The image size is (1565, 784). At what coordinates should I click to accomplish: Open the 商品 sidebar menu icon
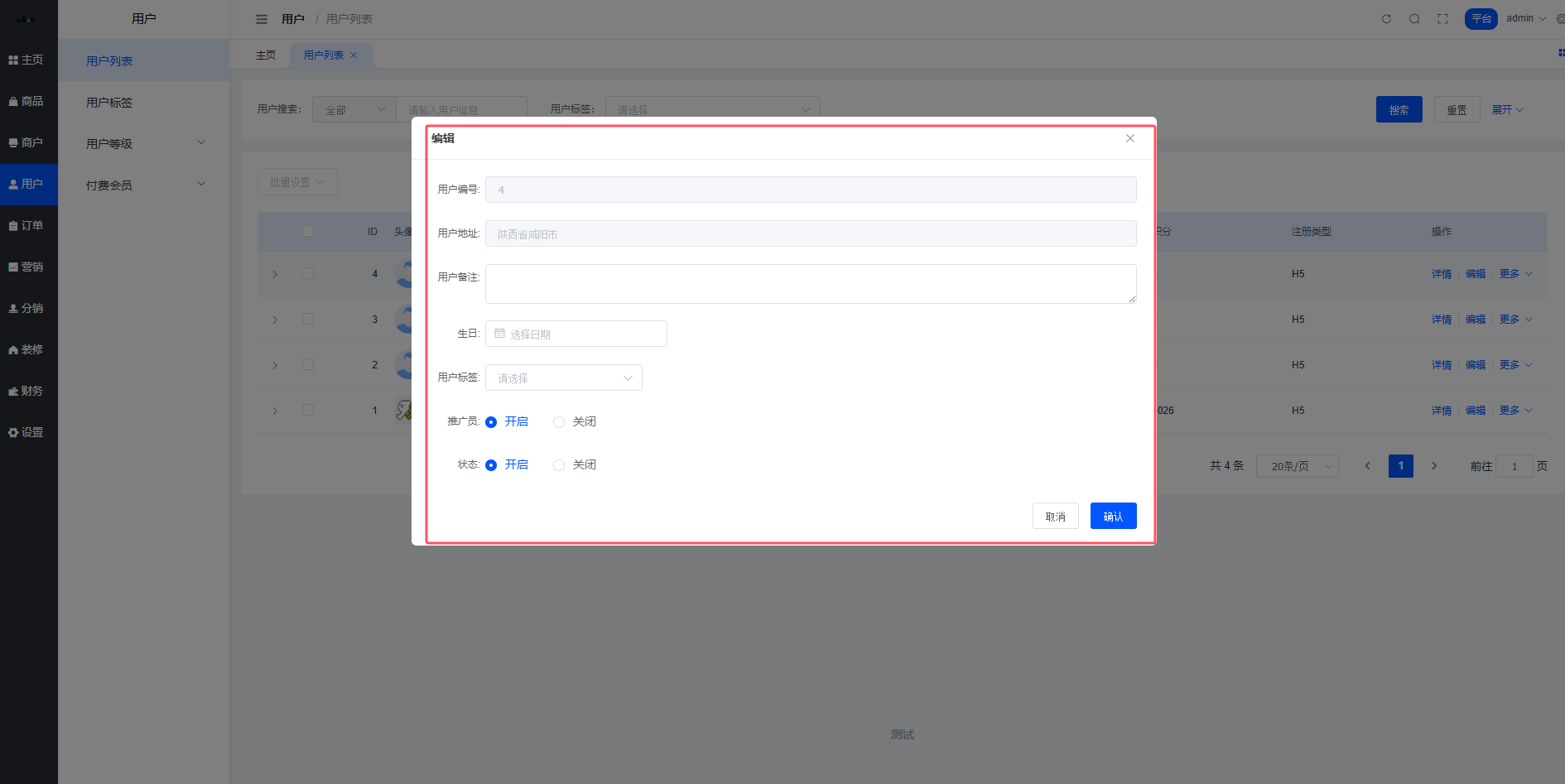[x=13, y=101]
